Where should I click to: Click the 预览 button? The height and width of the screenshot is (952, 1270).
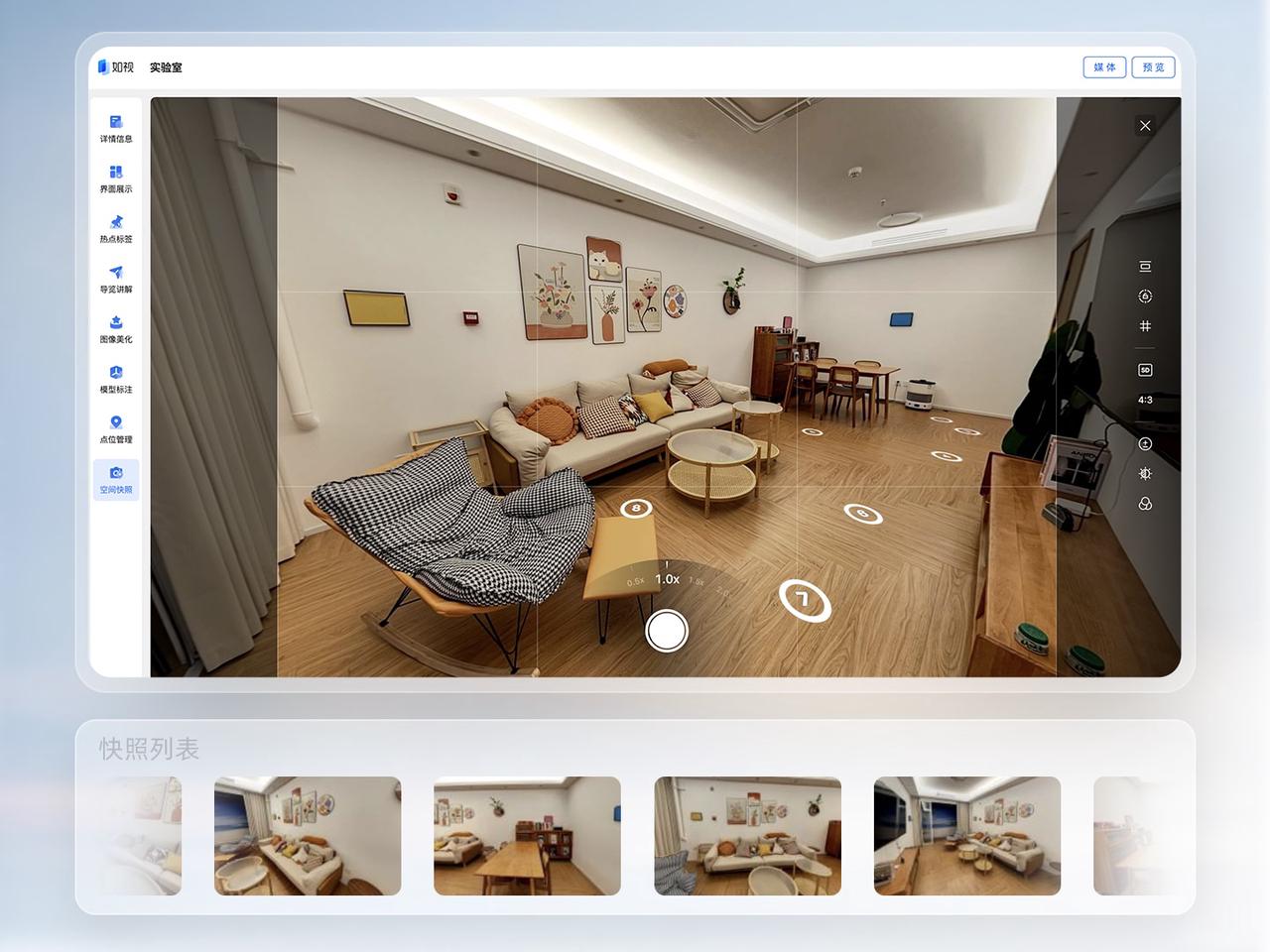[x=1153, y=67]
